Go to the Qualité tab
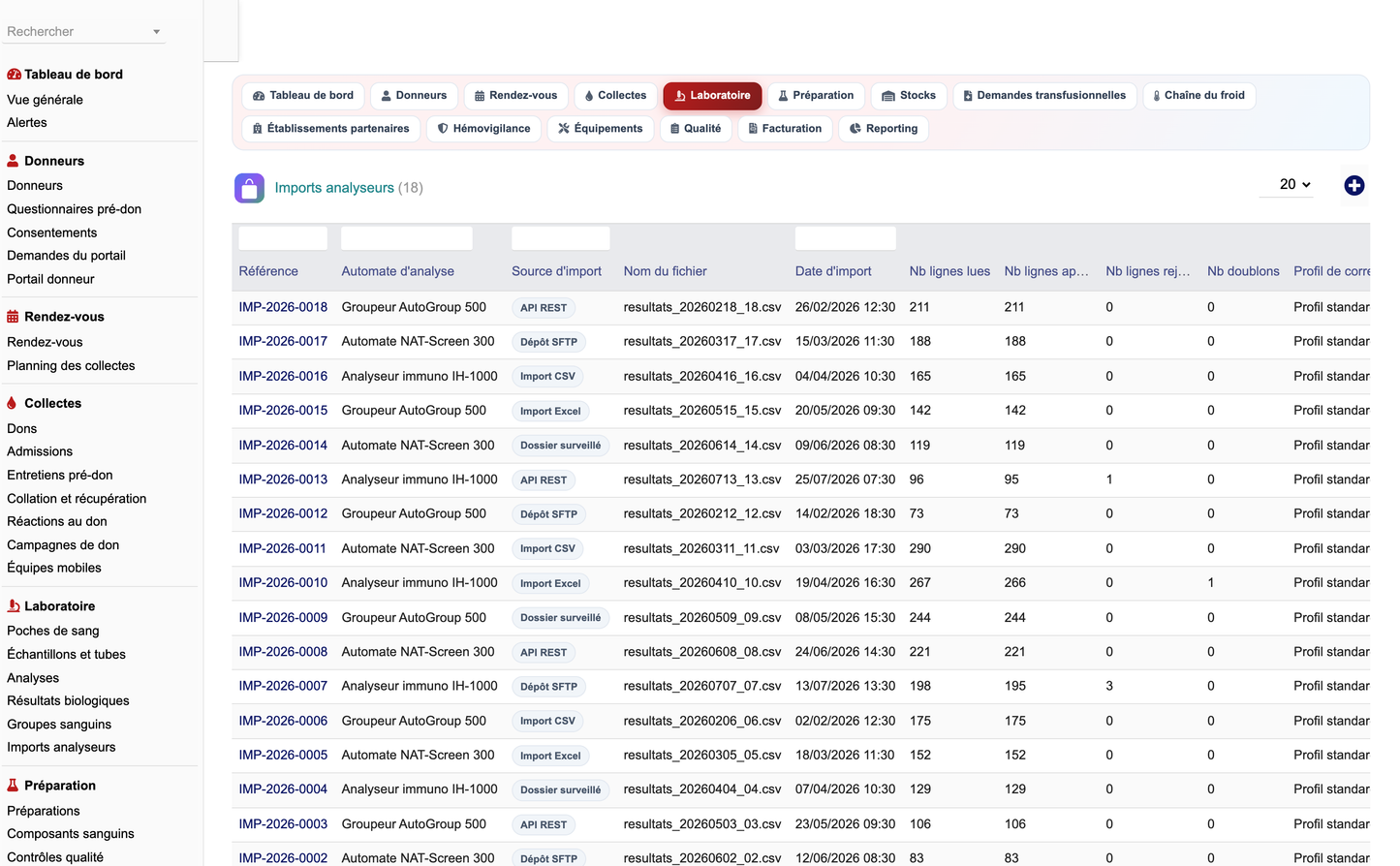Image resolution: width=1400 pixels, height=866 pixels. pos(696,129)
